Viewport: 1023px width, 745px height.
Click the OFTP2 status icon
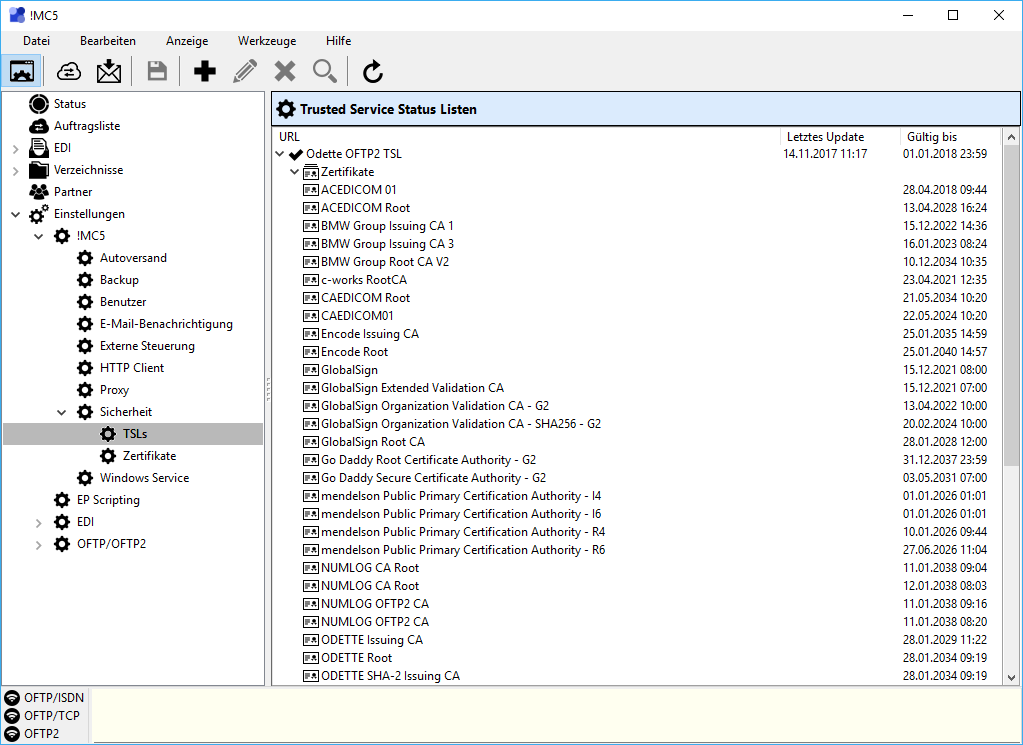pyautogui.click(x=12, y=734)
